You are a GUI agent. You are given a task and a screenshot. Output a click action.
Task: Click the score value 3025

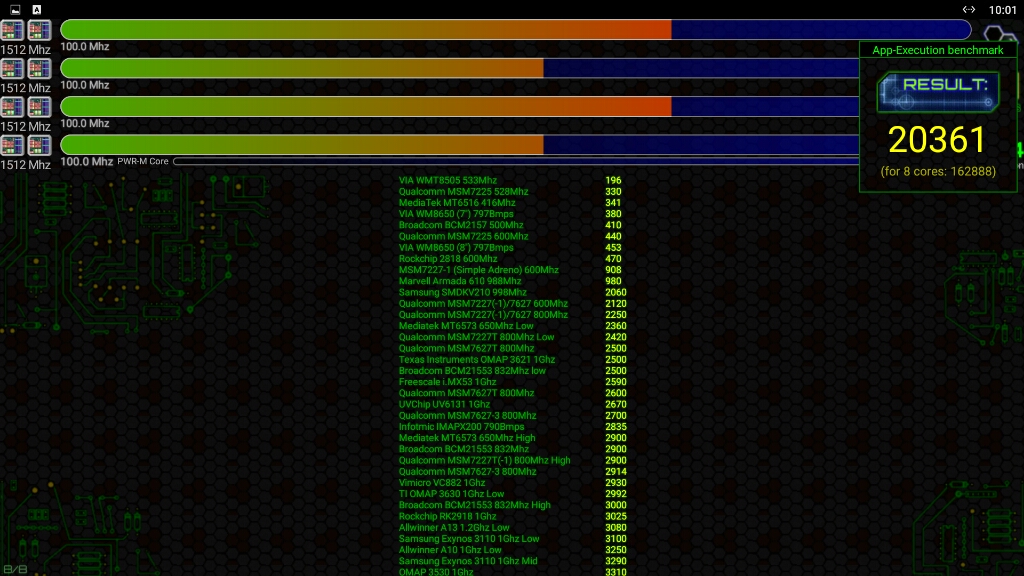(616, 516)
